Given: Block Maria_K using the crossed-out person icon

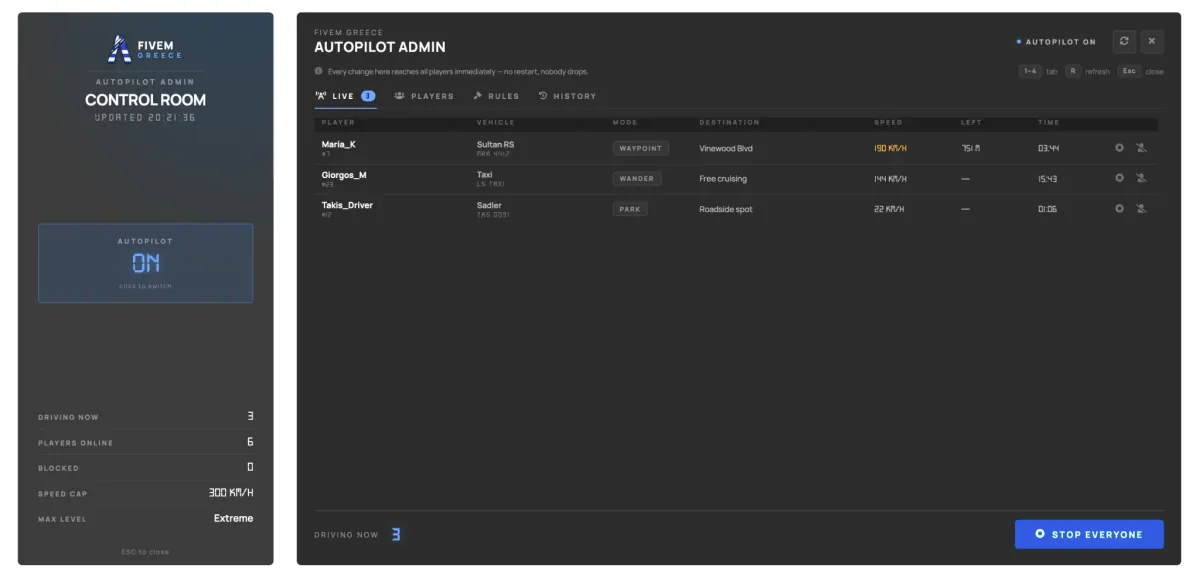Looking at the screenshot, I should click(x=1141, y=148).
